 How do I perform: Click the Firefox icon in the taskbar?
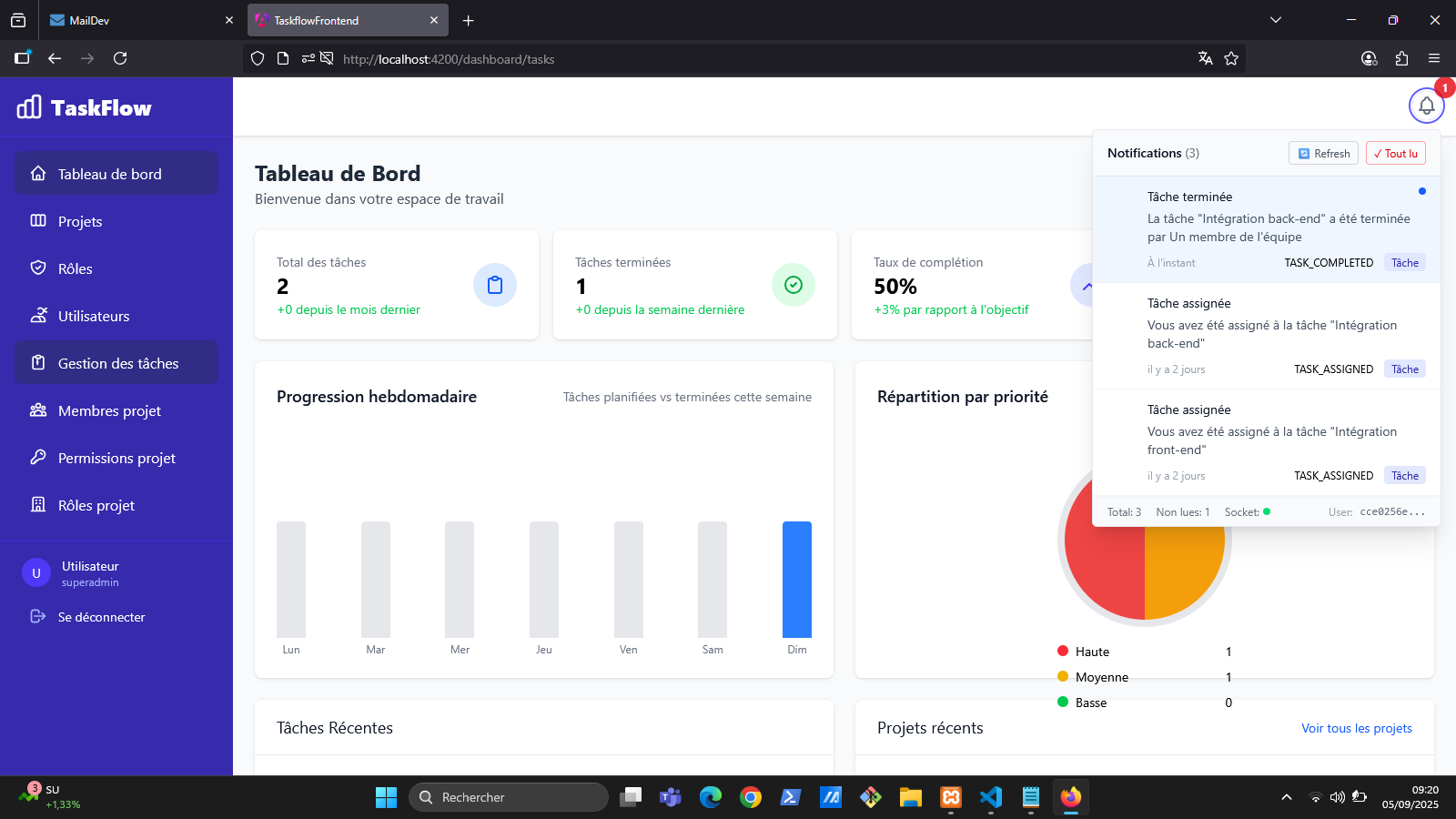click(1071, 797)
